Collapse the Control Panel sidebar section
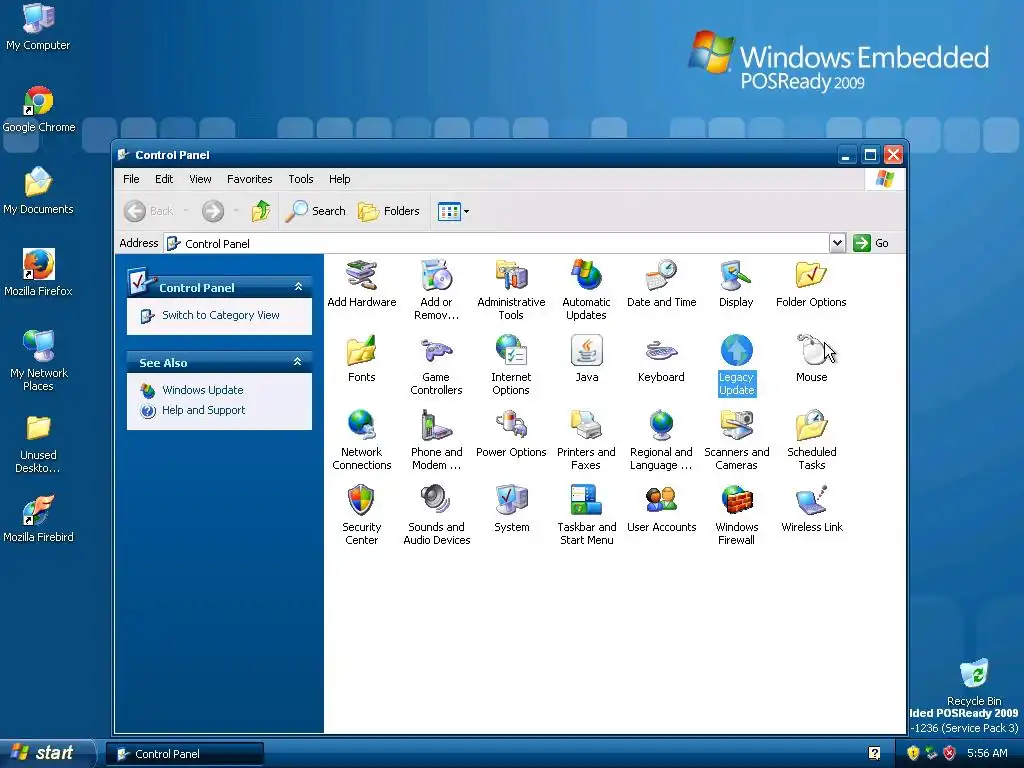This screenshot has width=1024, height=768. coord(298,287)
